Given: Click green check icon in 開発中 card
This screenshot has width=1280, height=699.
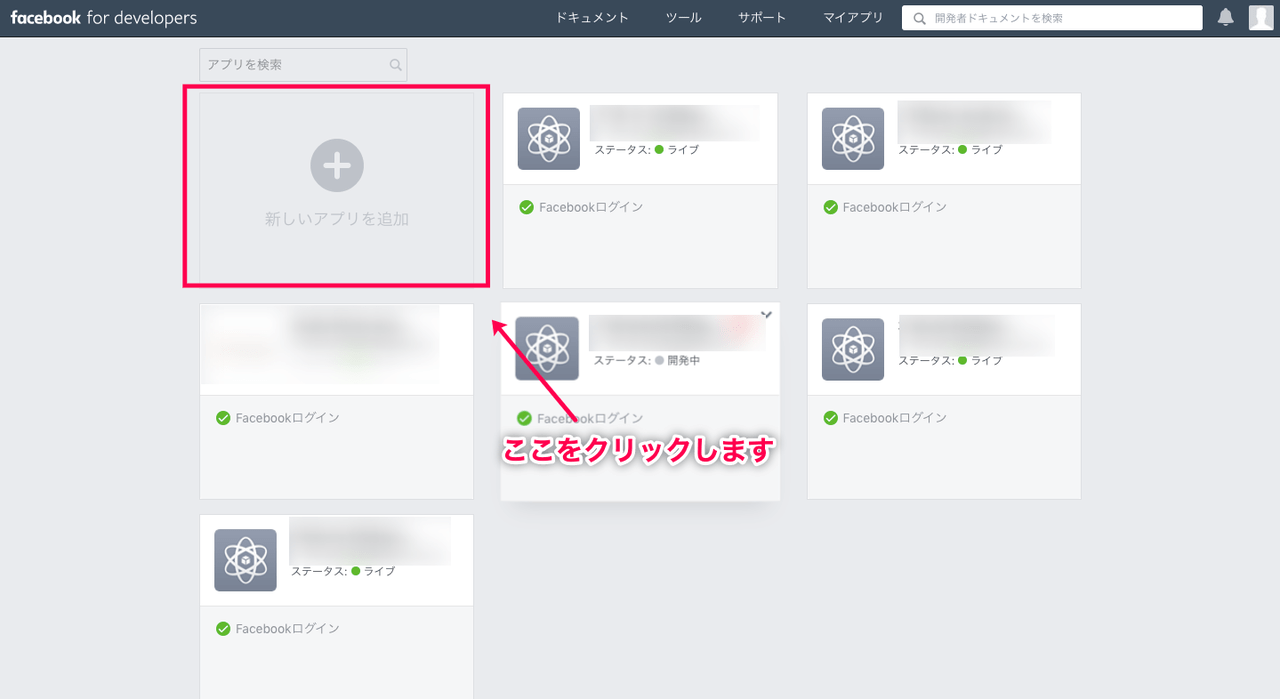Looking at the screenshot, I should click(x=524, y=418).
